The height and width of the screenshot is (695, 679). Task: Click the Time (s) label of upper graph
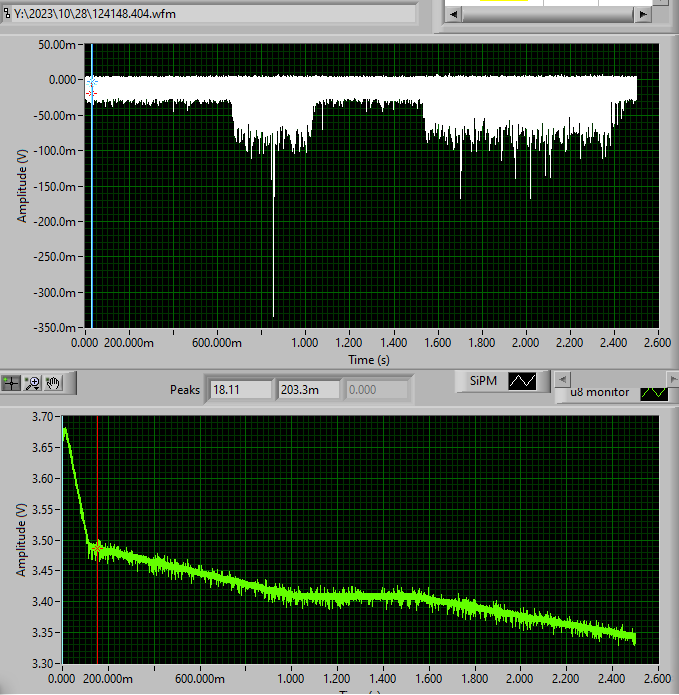(369, 360)
